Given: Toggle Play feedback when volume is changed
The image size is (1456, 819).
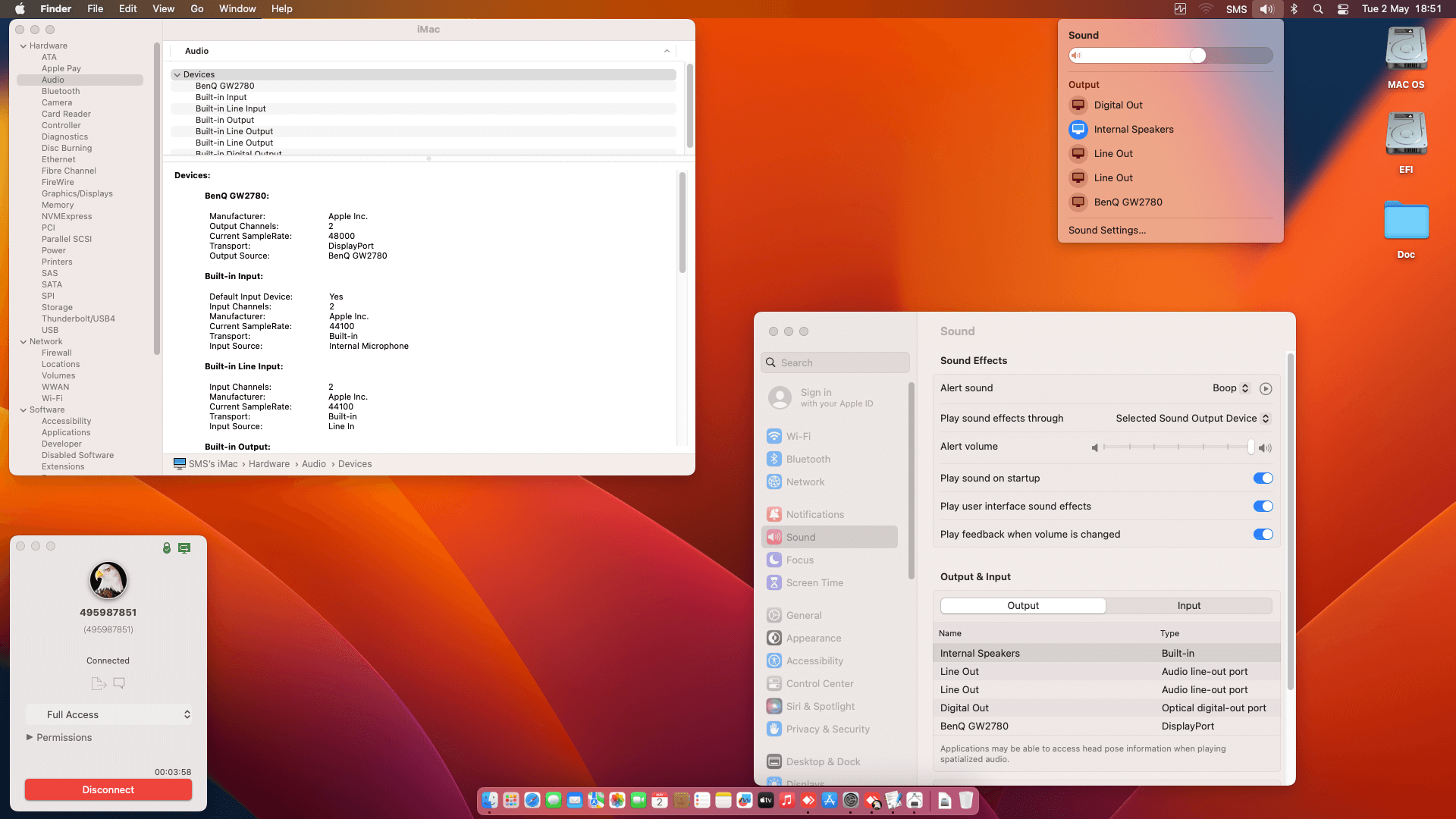Looking at the screenshot, I should pos(1263,535).
